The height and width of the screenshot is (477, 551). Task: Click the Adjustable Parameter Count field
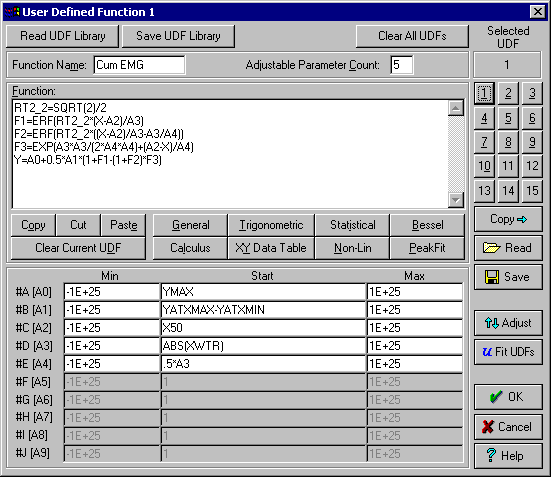402,65
